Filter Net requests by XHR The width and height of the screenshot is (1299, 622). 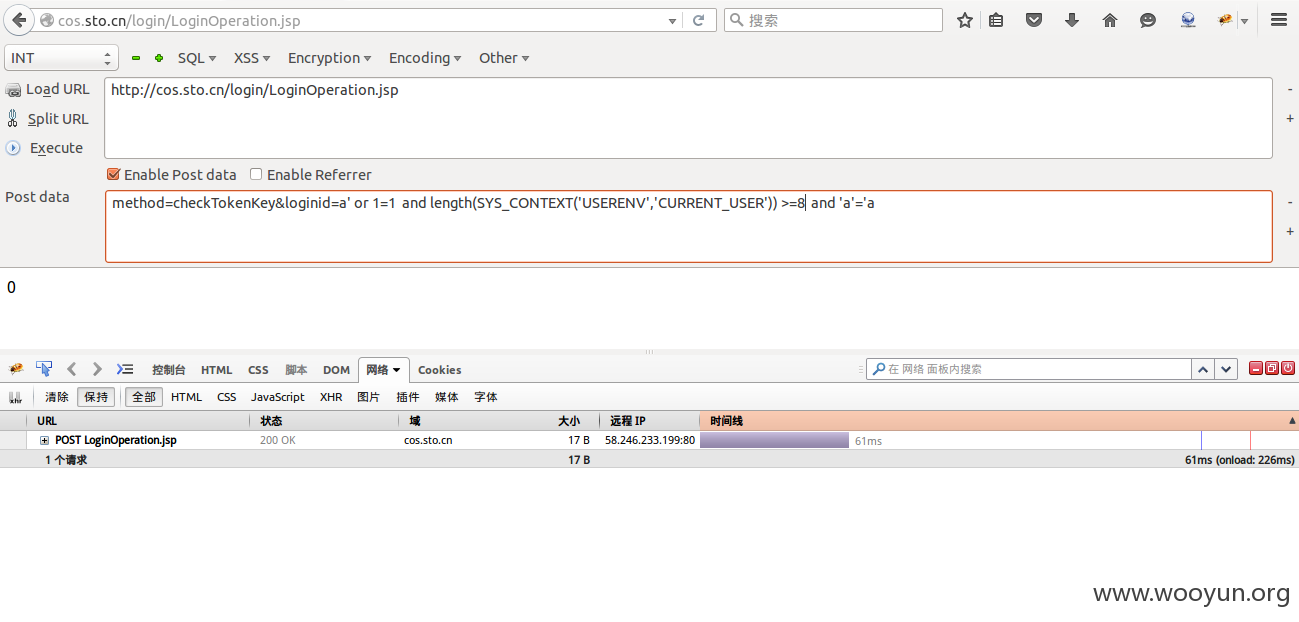pos(331,397)
